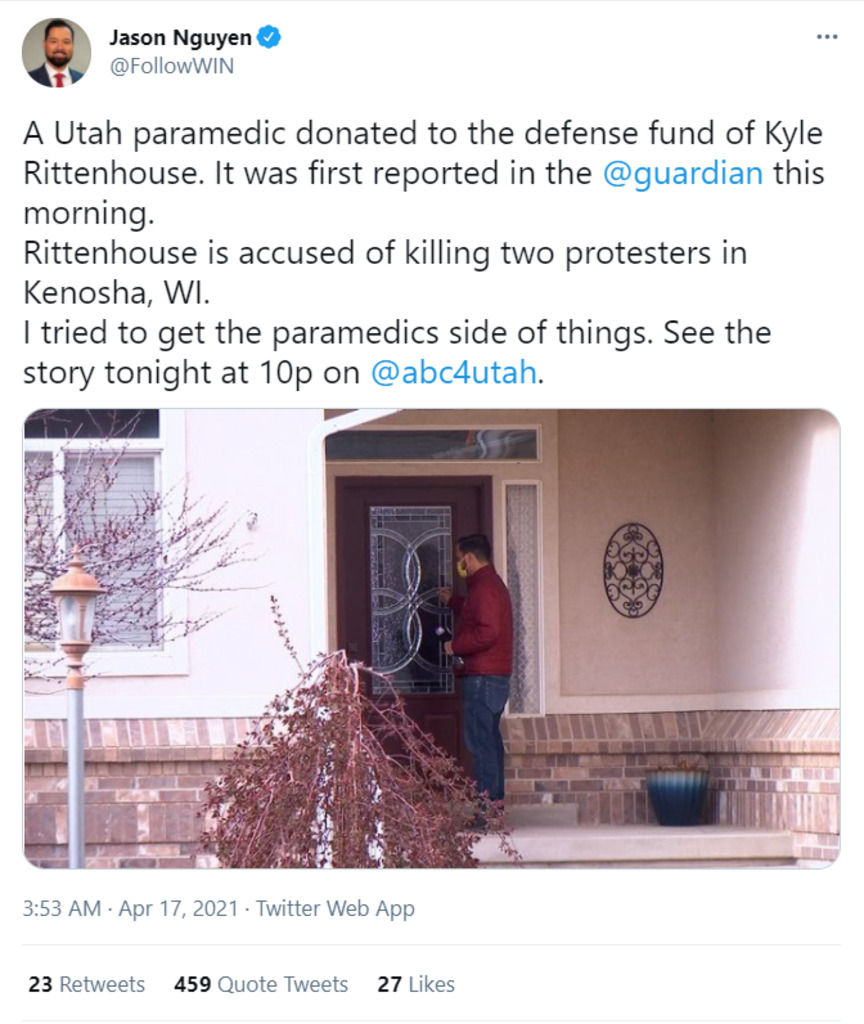Click the blue flower pot in photo

coord(677,795)
